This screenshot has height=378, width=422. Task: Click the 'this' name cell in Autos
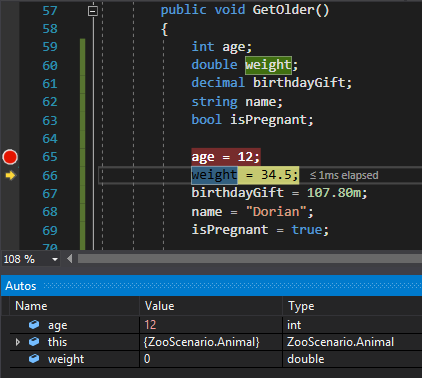[x=57, y=342]
